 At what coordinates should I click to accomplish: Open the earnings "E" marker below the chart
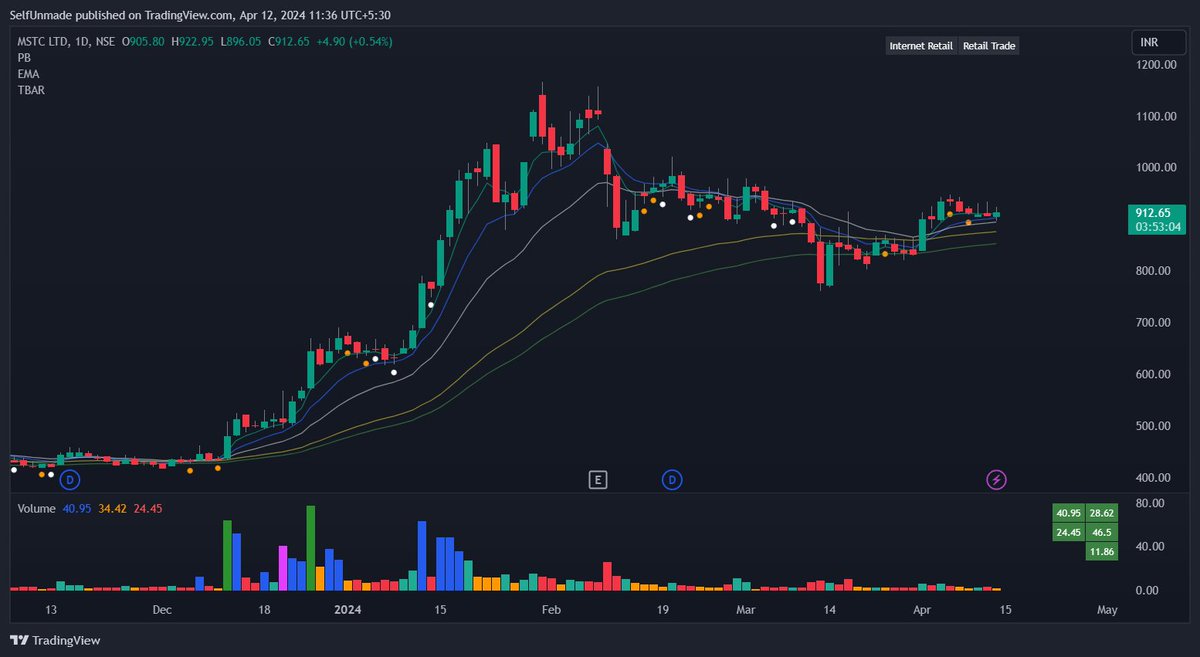[x=597, y=479]
